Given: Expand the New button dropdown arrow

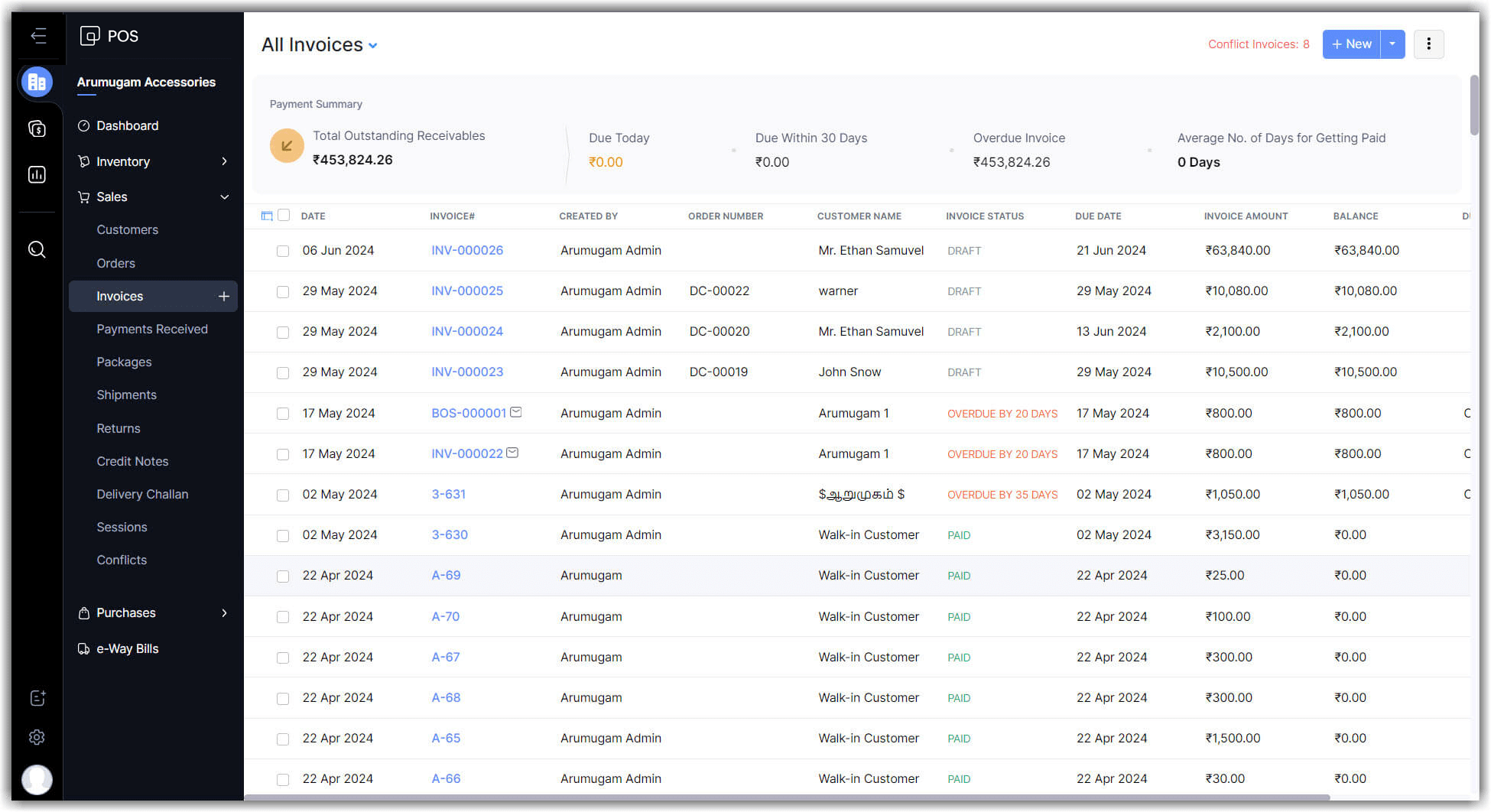Looking at the screenshot, I should [1392, 44].
